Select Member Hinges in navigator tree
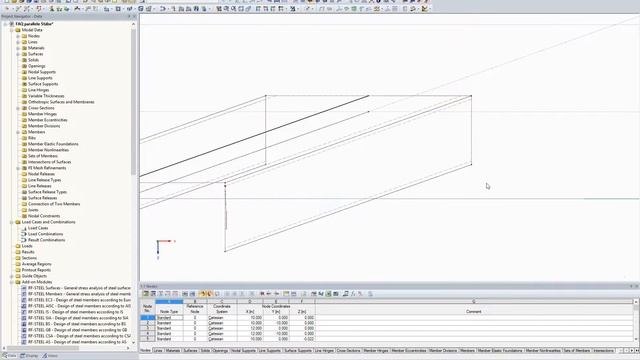 tap(42, 114)
